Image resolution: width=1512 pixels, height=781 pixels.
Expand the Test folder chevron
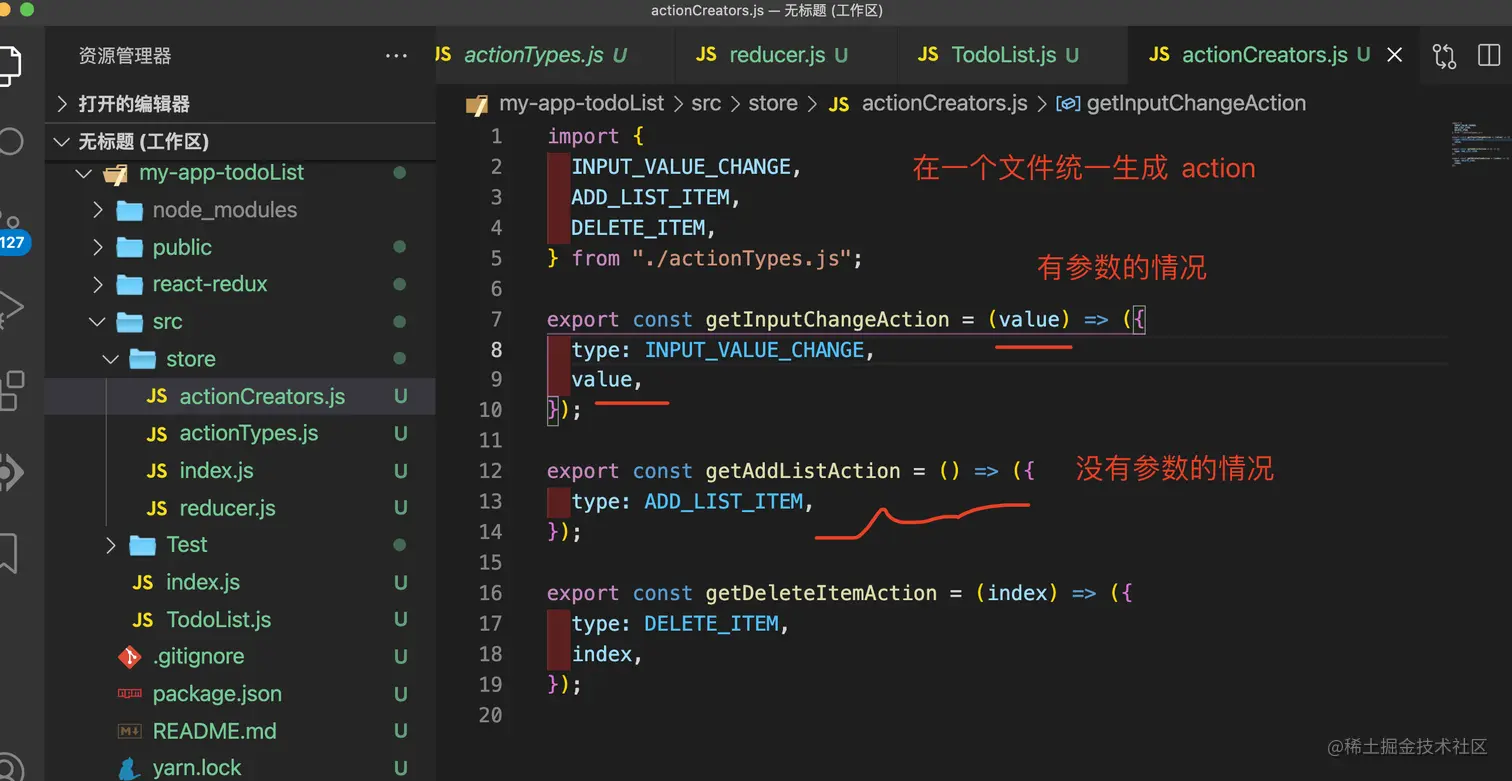click(x=112, y=545)
